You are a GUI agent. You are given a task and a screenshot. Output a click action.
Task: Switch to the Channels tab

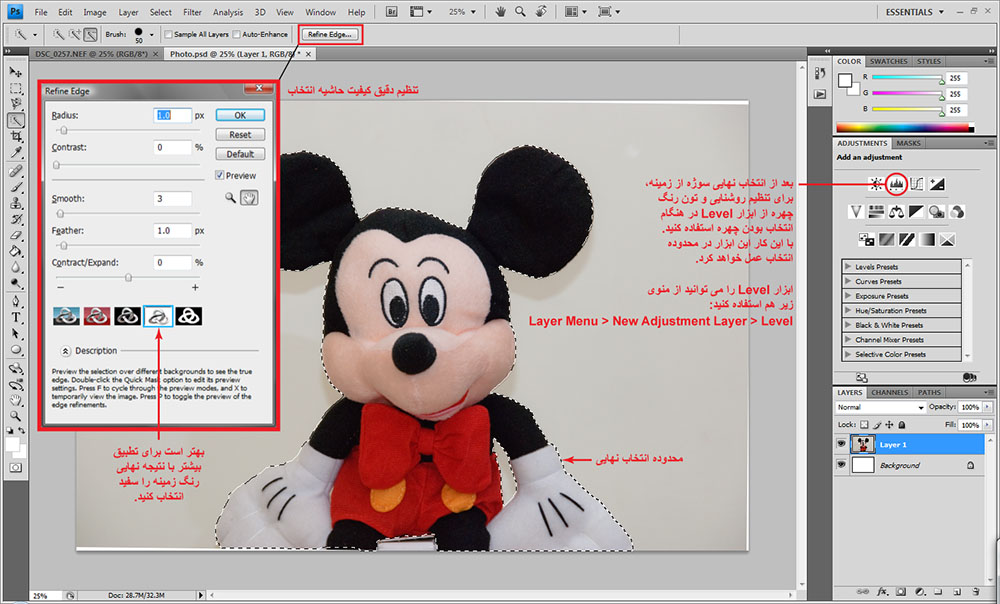(x=889, y=392)
